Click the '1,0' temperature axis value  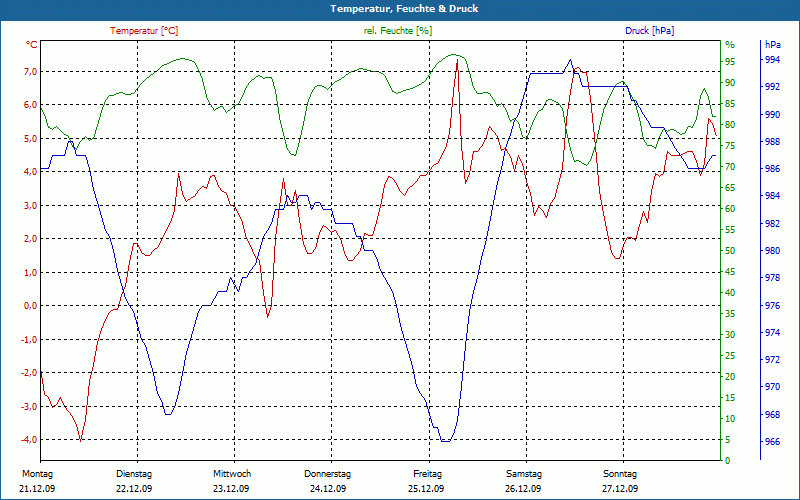coord(31,272)
